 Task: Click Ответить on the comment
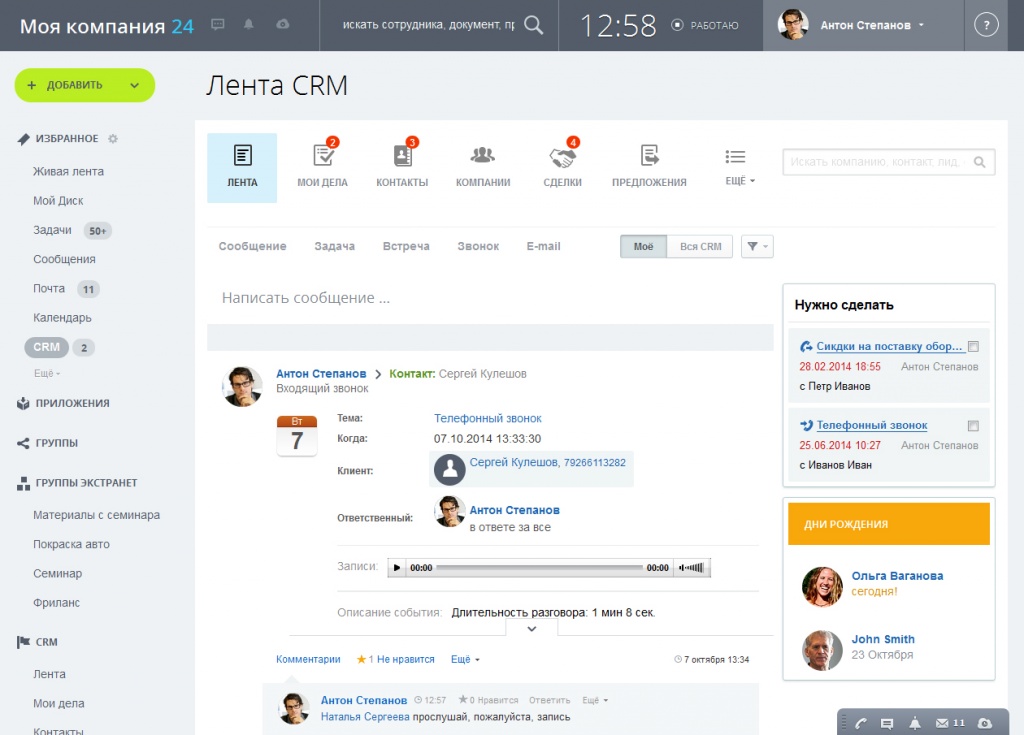549,700
